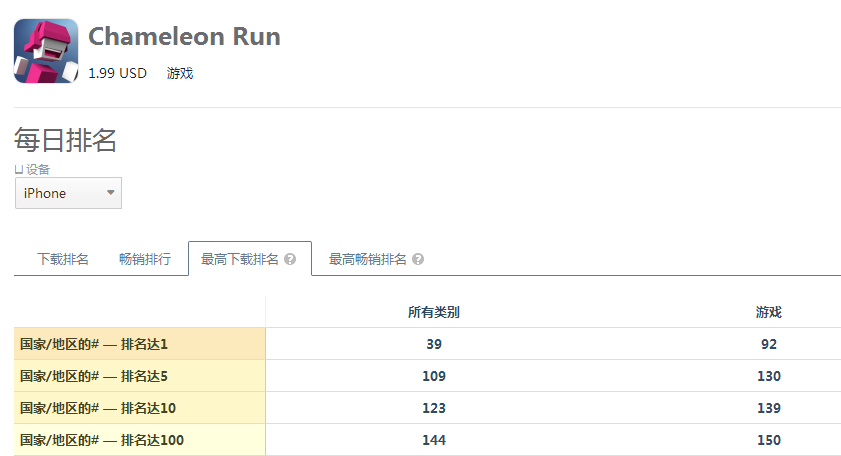The height and width of the screenshot is (456, 841).
Task: Select the 排名达5 row label
Action: pos(139,376)
